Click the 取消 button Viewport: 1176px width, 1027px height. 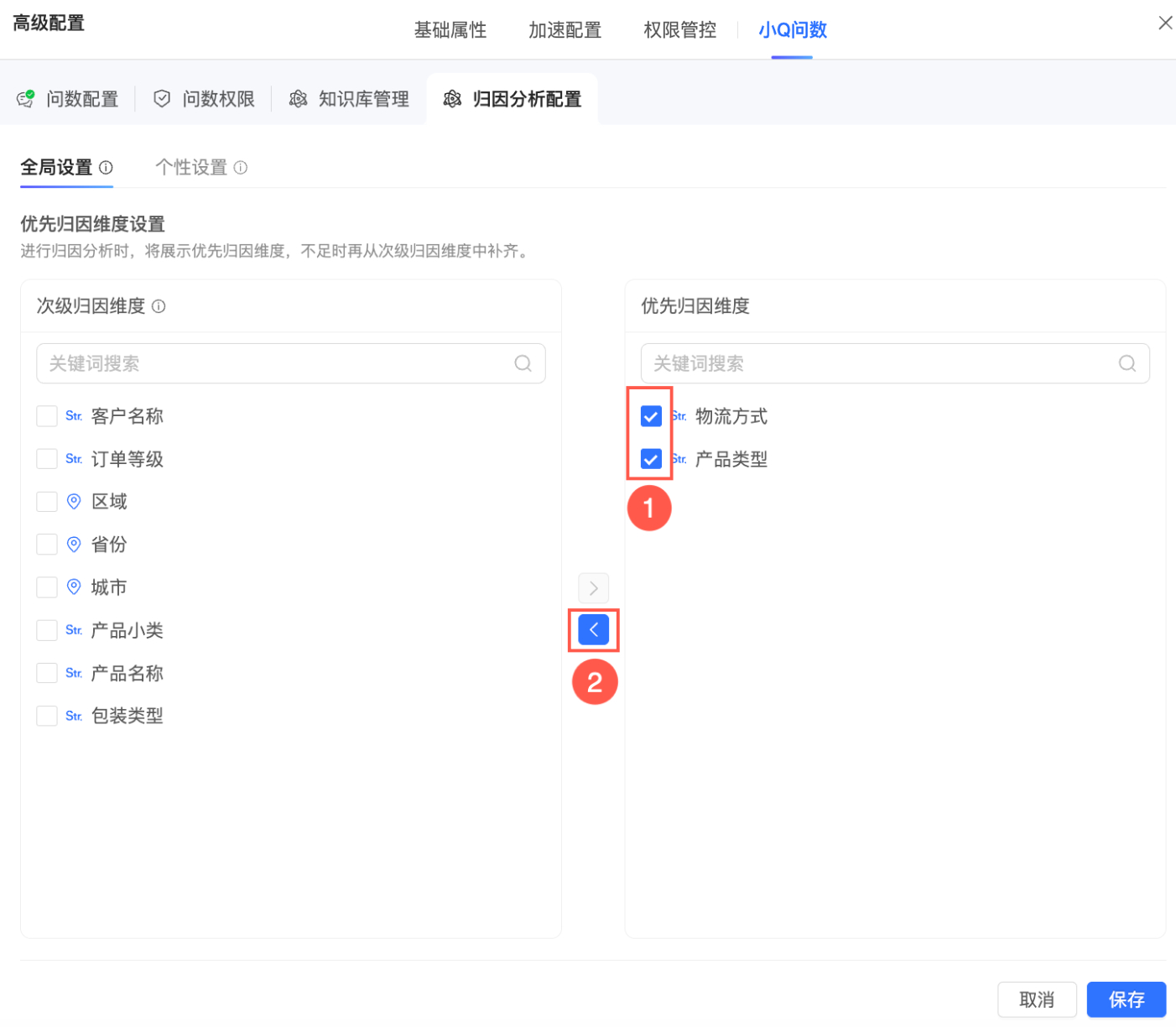pos(1037,999)
